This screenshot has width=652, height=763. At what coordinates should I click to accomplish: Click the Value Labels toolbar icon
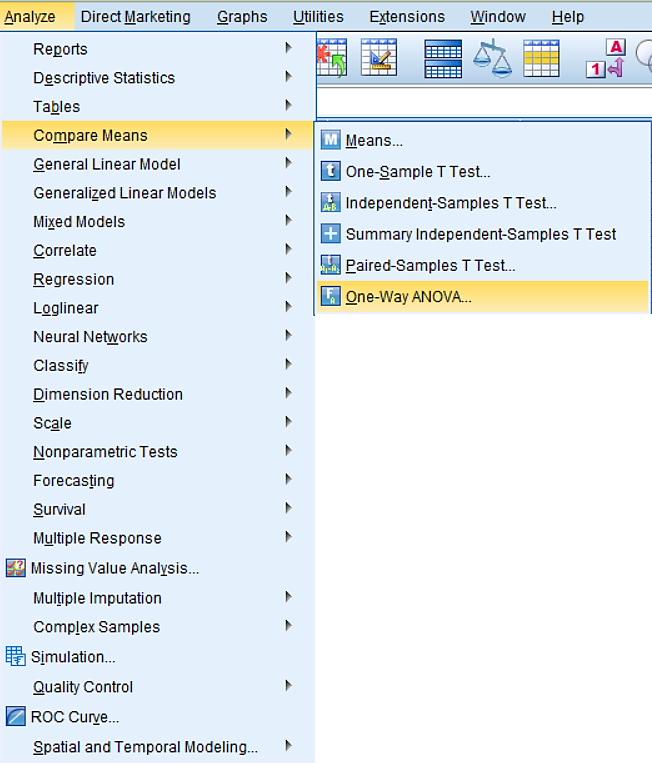(606, 58)
